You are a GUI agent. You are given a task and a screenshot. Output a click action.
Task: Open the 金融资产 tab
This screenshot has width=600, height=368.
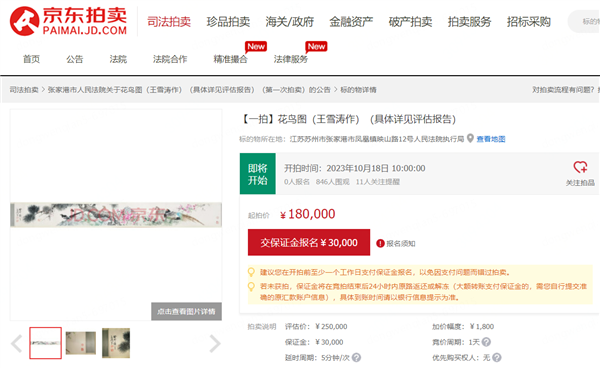[351, 22]
